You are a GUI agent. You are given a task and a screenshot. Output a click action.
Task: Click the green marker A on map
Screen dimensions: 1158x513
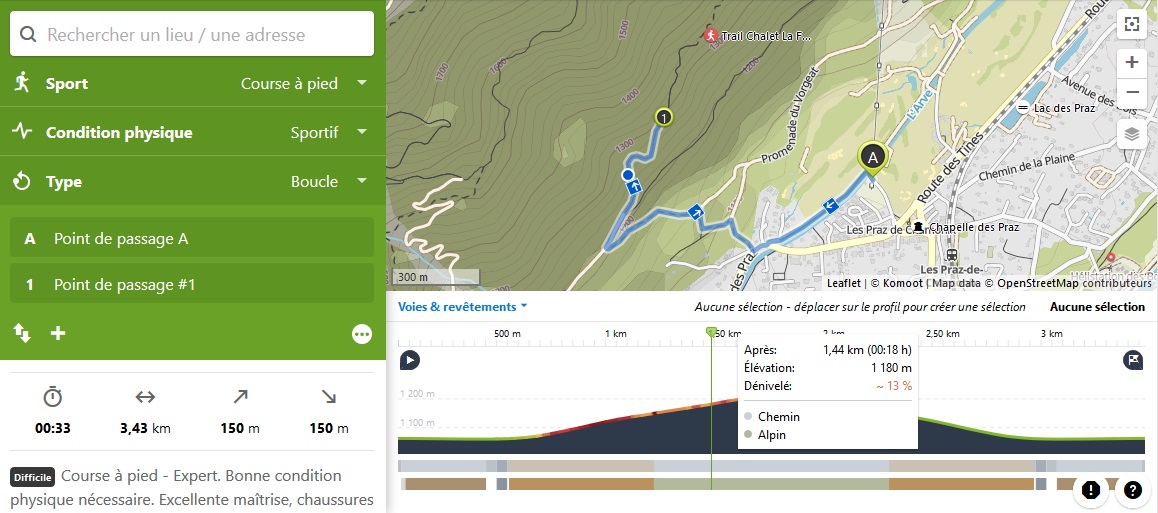[873, 157]
